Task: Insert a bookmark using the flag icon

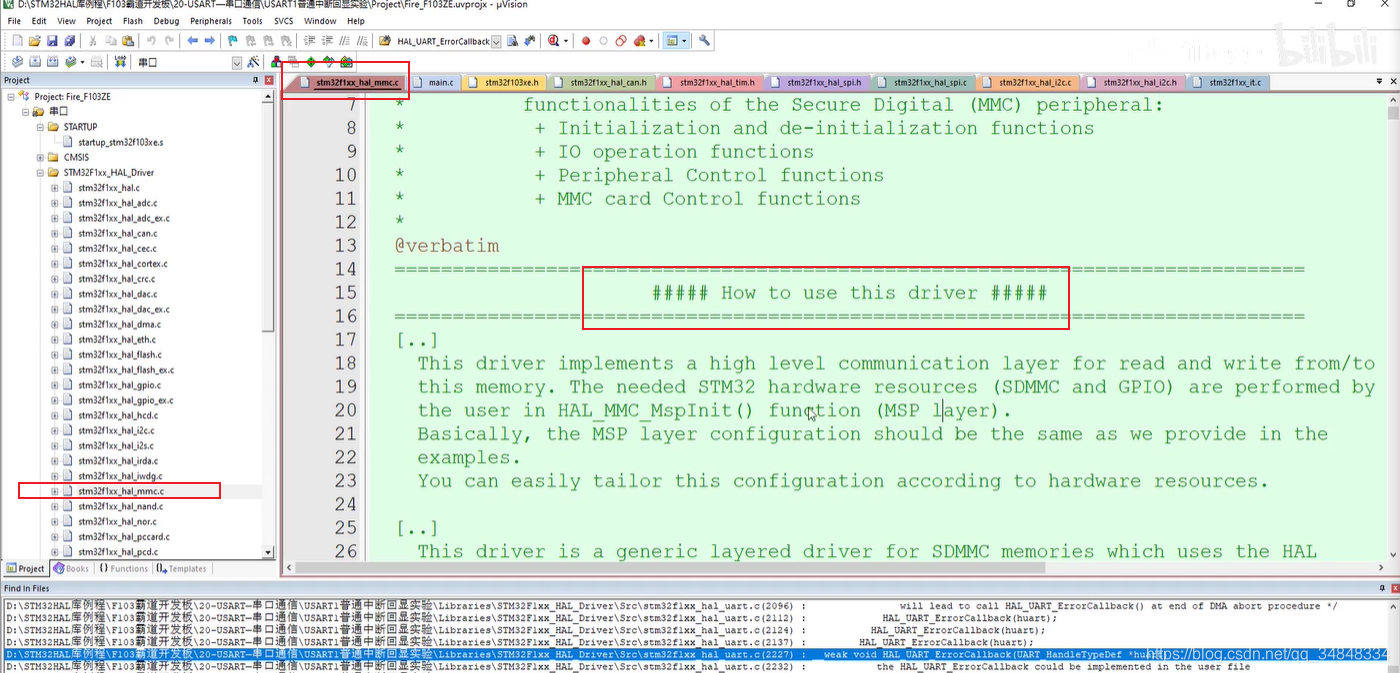Action: (x=233, y=41)
